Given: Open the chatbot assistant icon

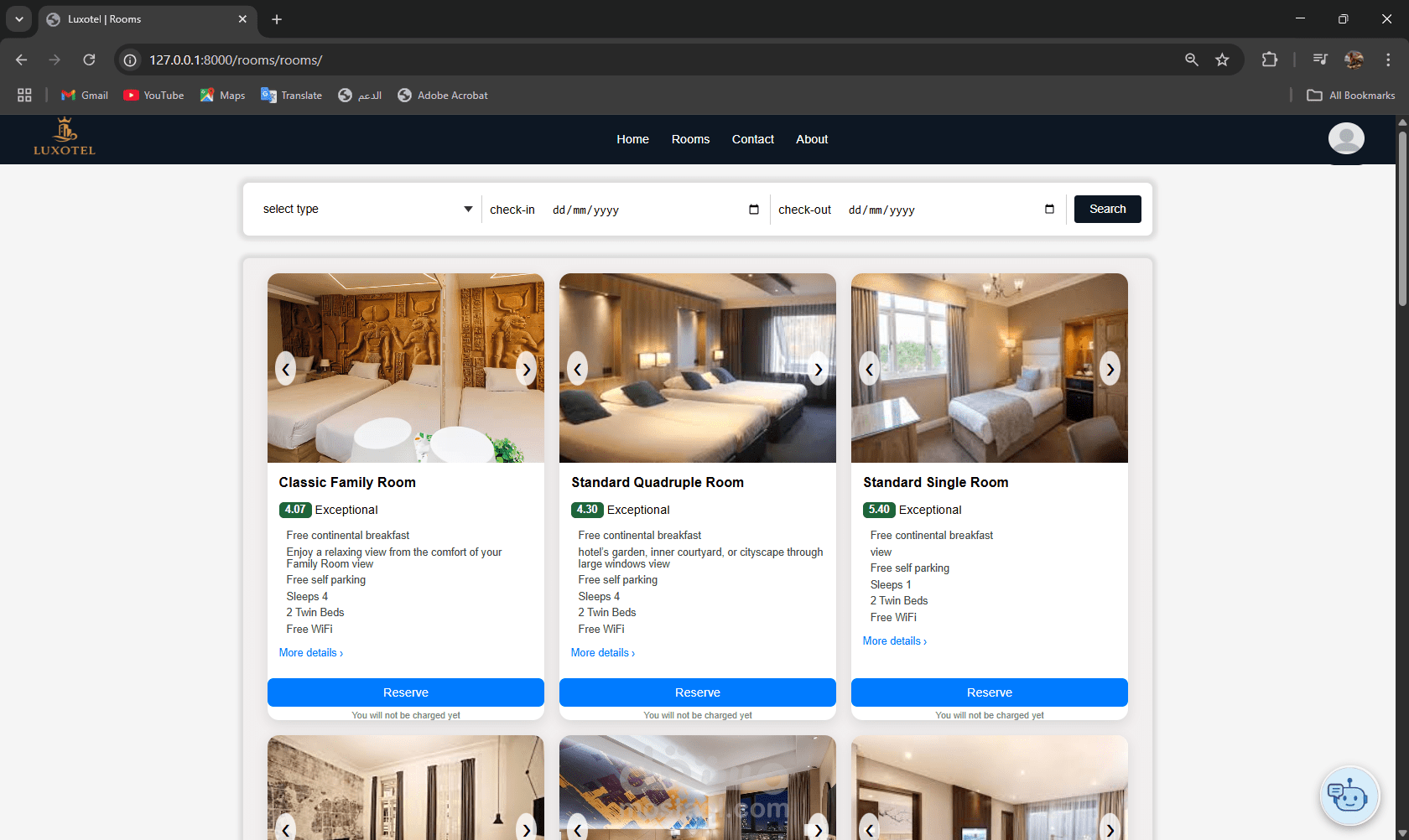Looking at the screenshot, I should (1349, 796).
